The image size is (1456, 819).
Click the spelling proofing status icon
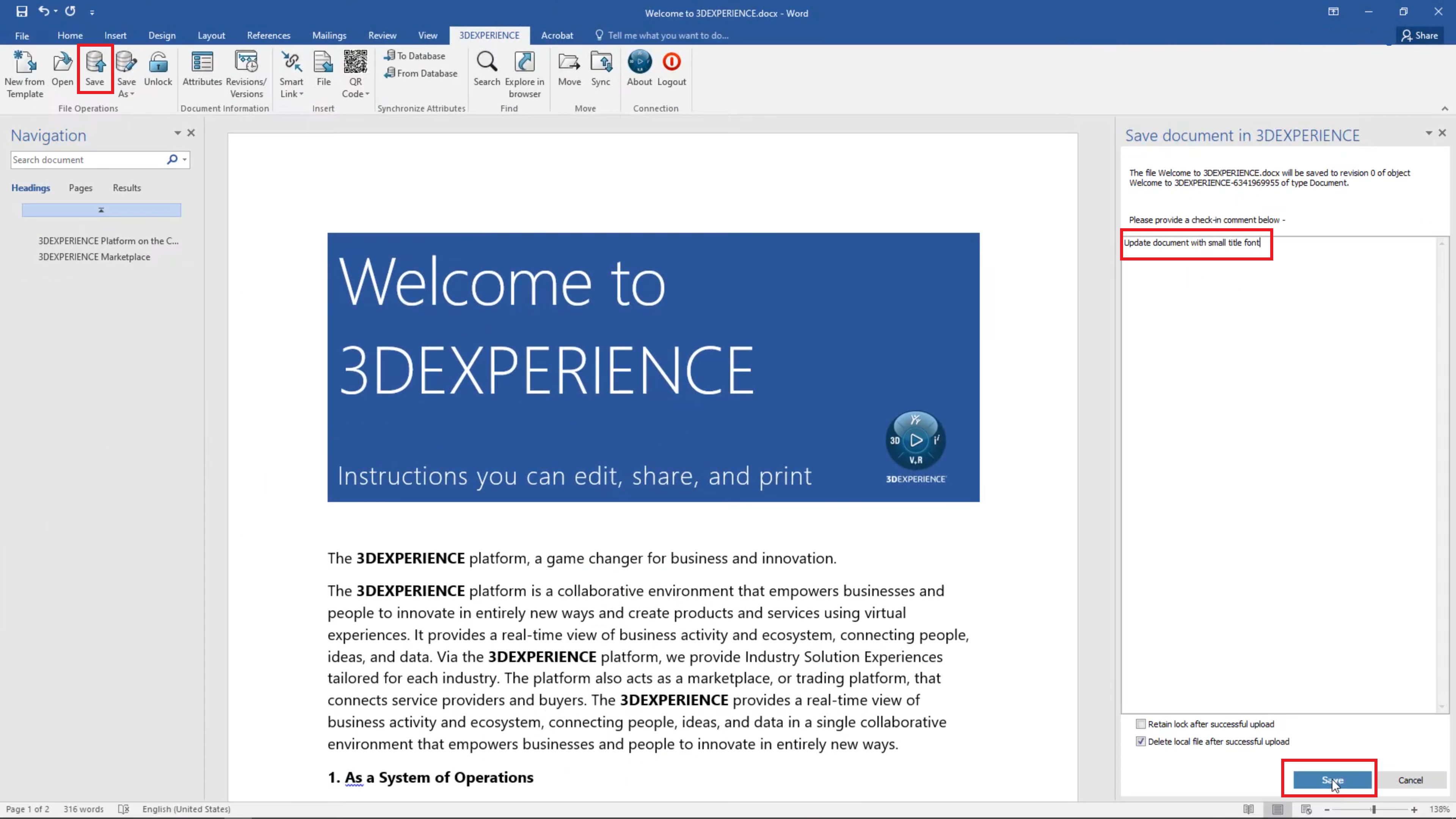point(124,809)
